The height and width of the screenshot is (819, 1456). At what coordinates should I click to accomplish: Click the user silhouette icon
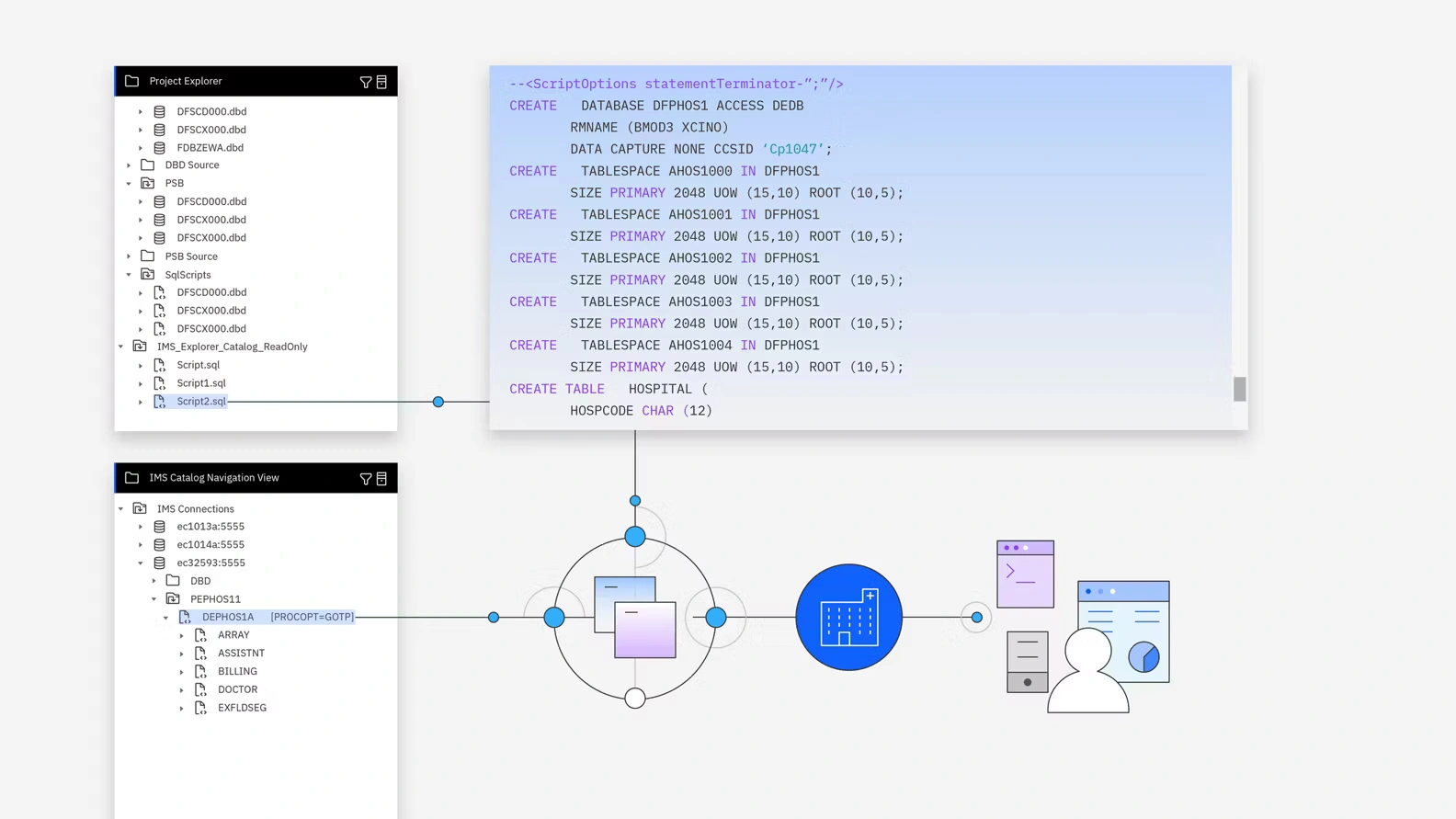tap(1088, 673)
